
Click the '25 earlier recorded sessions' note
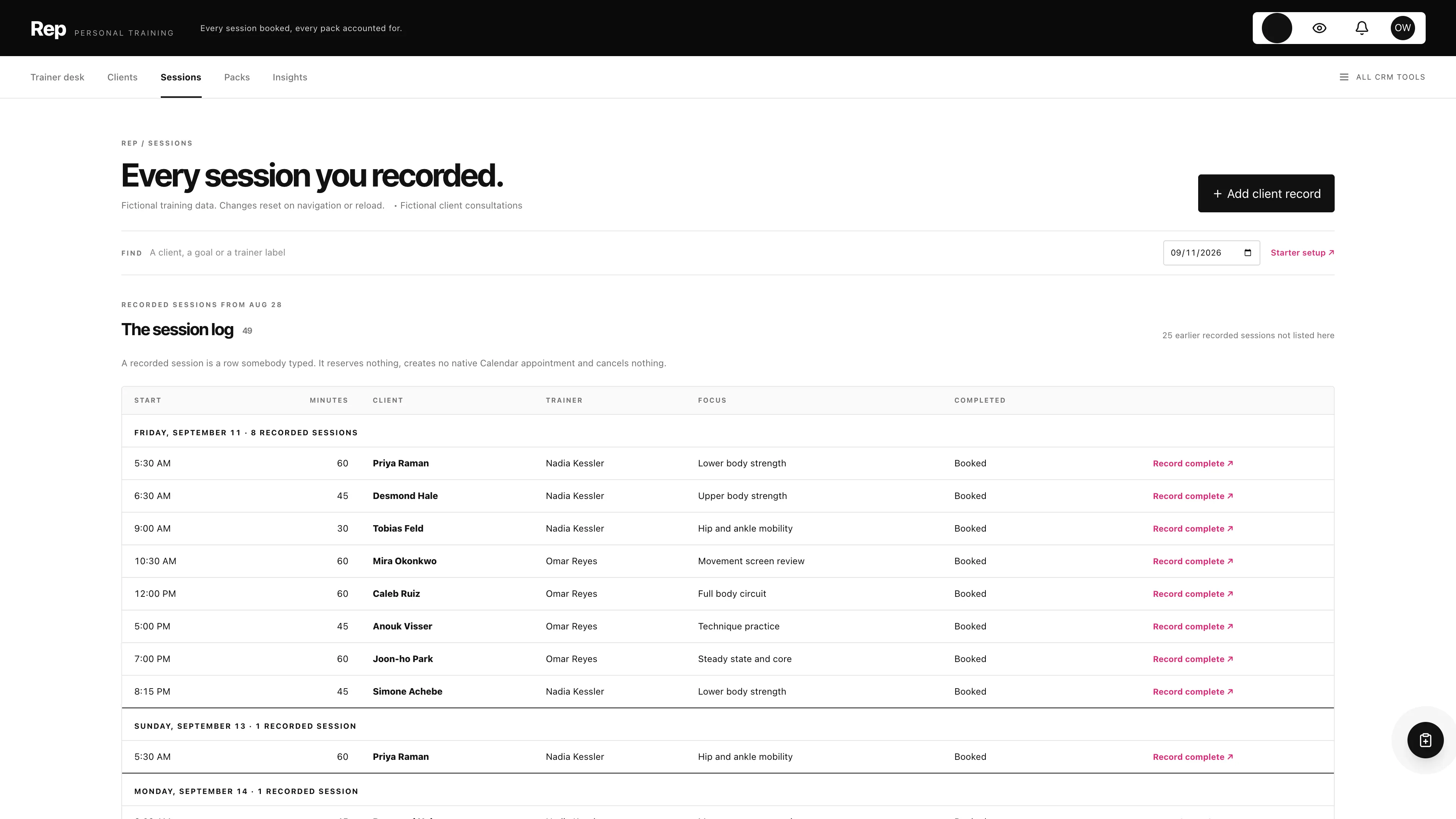pyautogui.click(x=1248, y=335)
